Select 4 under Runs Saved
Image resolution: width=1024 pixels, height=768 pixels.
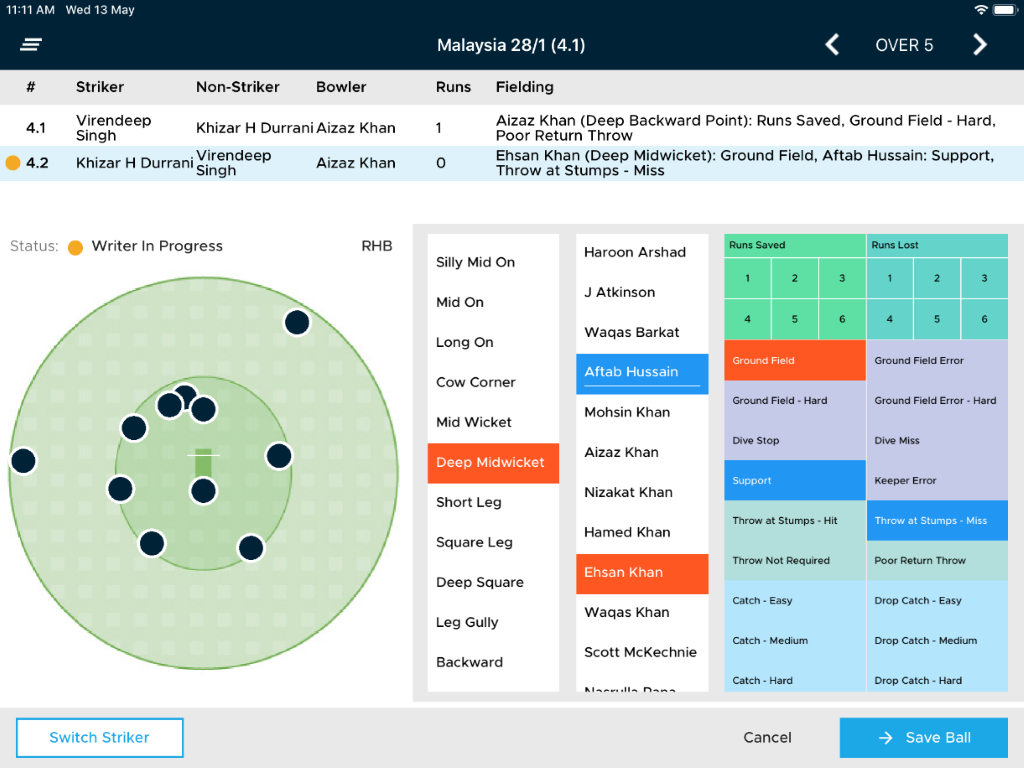click(x=747, y=320)
